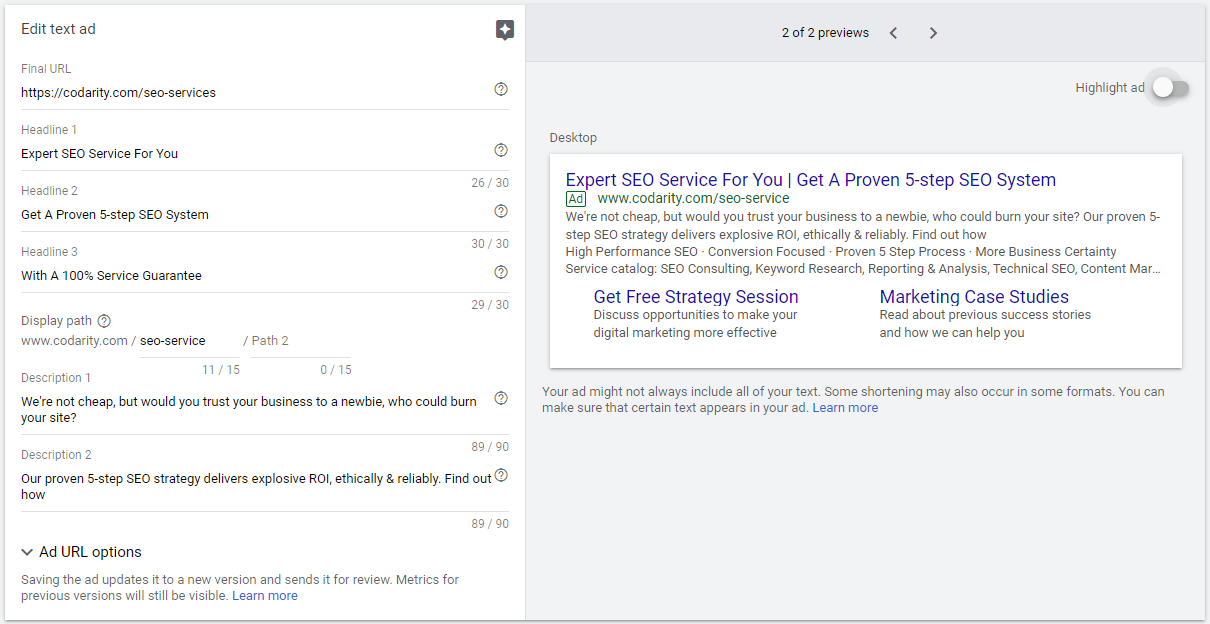Click the ad preview headline link
This screenshot has width=1210, height=624.
click(x=810, y=180)
